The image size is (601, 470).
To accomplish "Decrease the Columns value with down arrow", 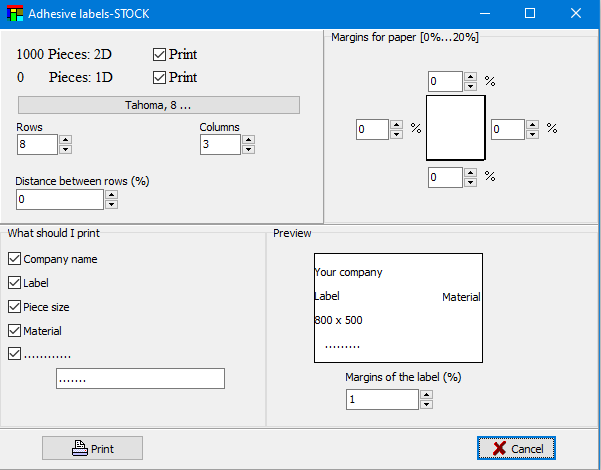I will point(248,150).
